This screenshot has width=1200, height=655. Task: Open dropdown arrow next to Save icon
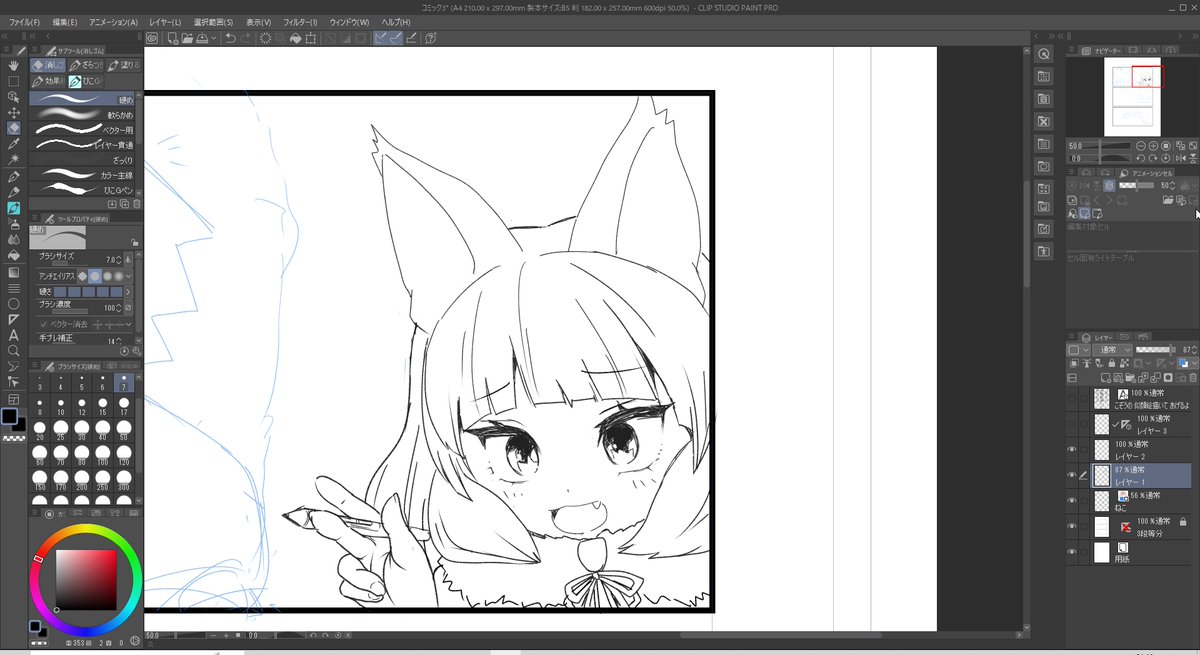pos(214,38)
